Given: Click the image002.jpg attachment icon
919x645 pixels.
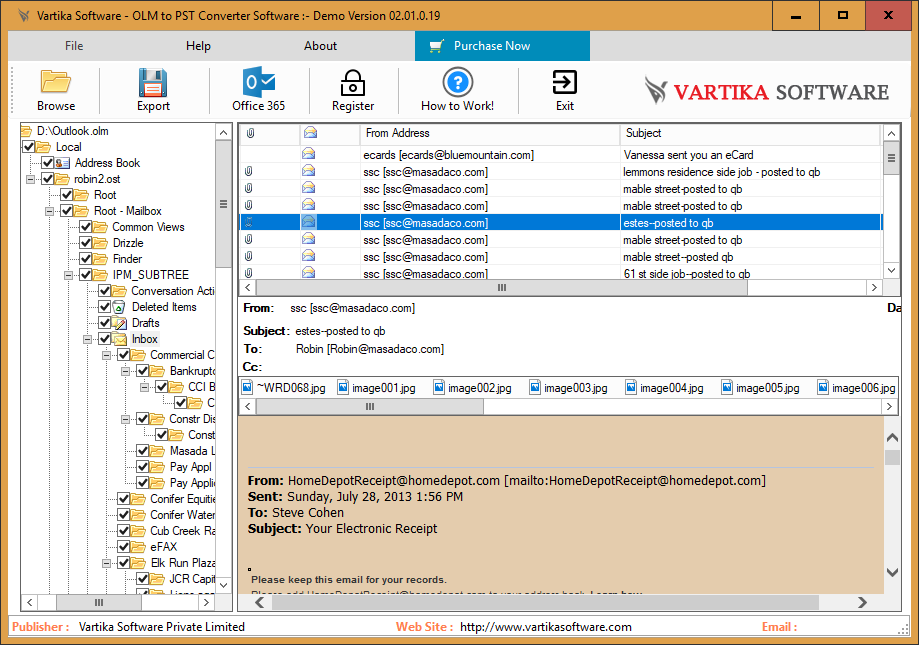Looking at the screenshot, I should point(439,387).
